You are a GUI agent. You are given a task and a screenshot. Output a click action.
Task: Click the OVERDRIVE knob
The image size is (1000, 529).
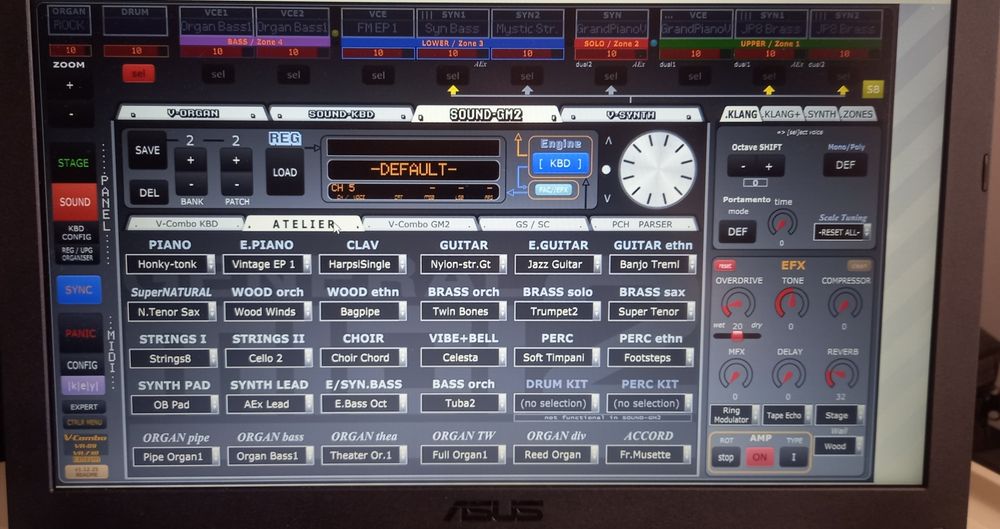(737, 302)
